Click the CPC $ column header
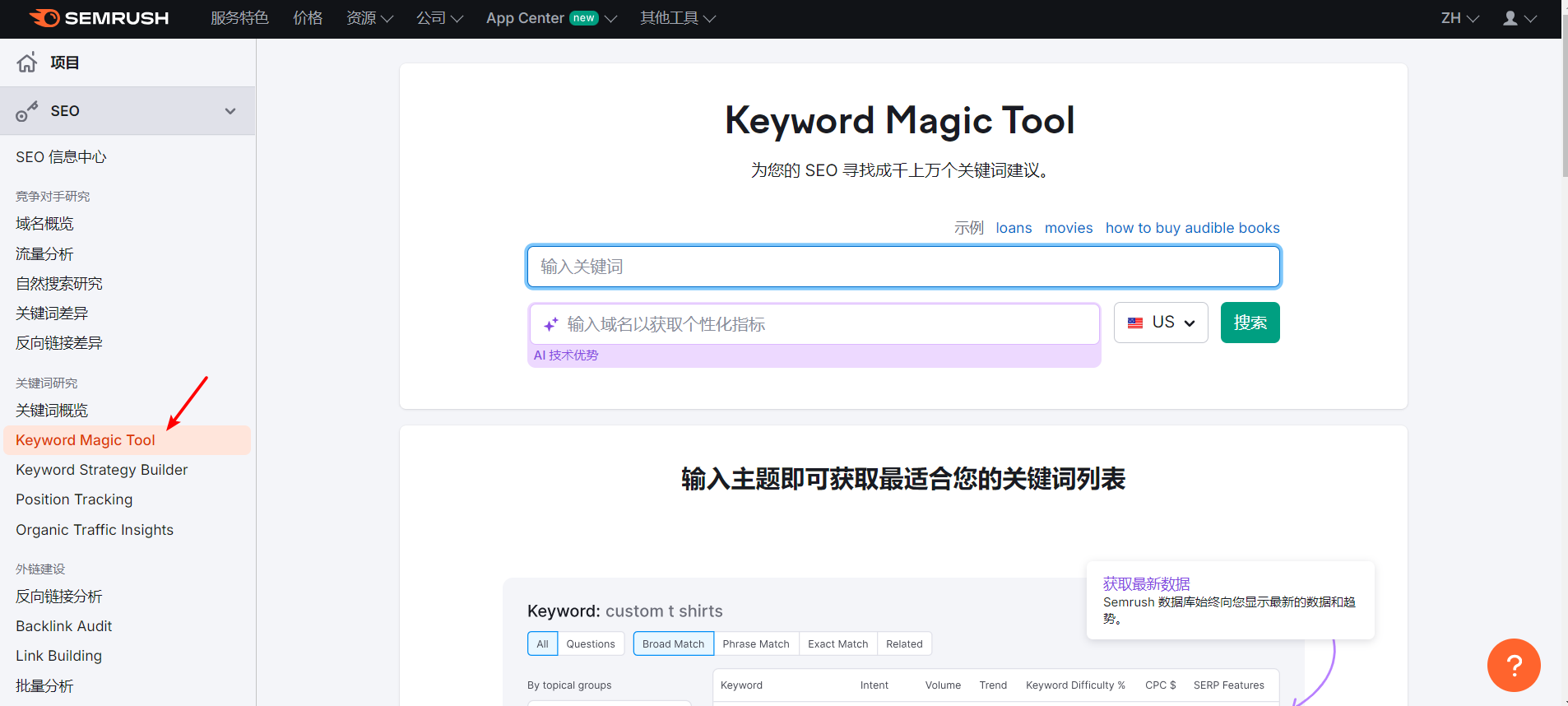The image size is (1568, 706). pyautogui.click(x=1161, y=685)
